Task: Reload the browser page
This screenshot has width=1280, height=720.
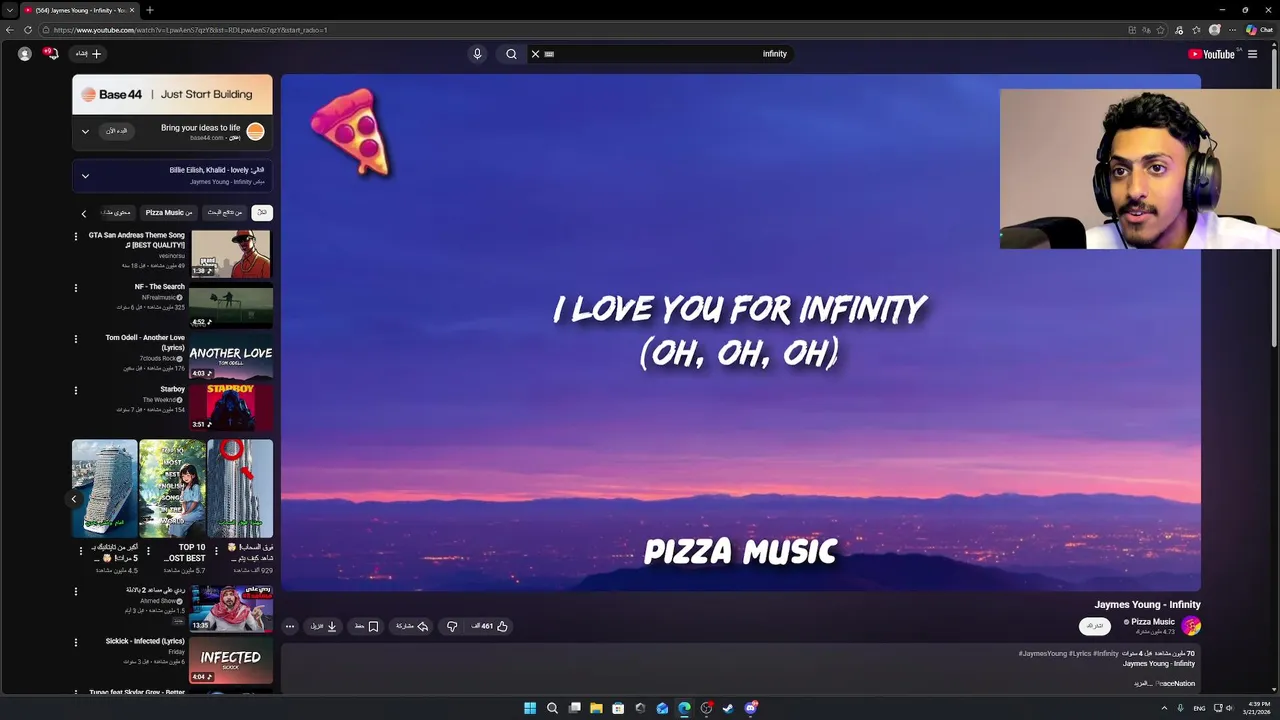Action: click(28, 30)
